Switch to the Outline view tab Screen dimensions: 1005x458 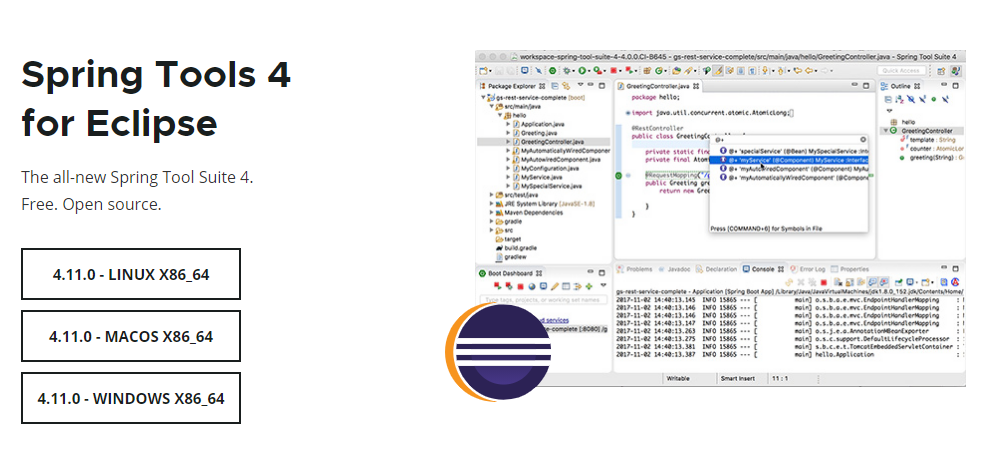click(x=901, y=86)
